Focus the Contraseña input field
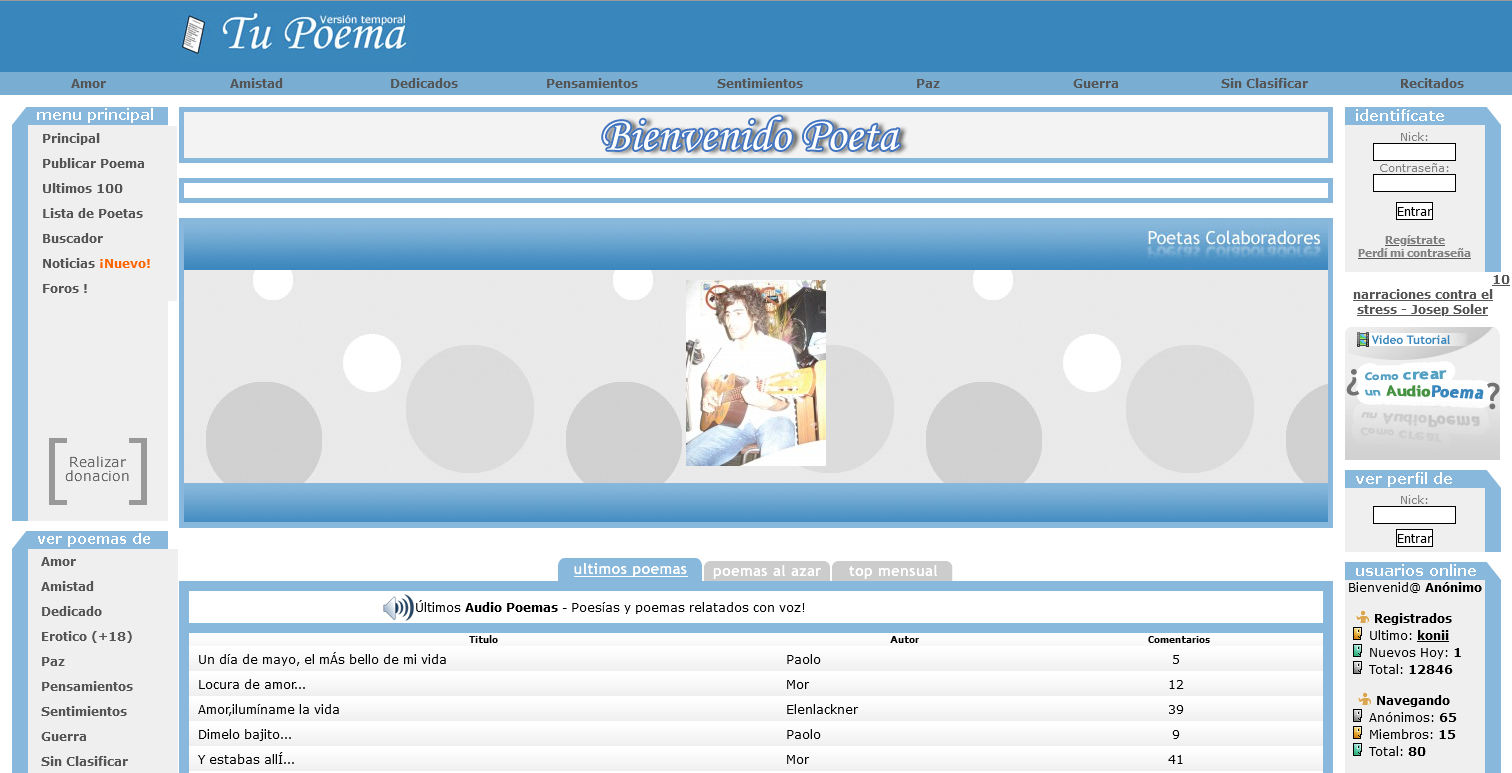This screenshot has height=773, width=1512. pyautogui.click(x=1414, y=183)
